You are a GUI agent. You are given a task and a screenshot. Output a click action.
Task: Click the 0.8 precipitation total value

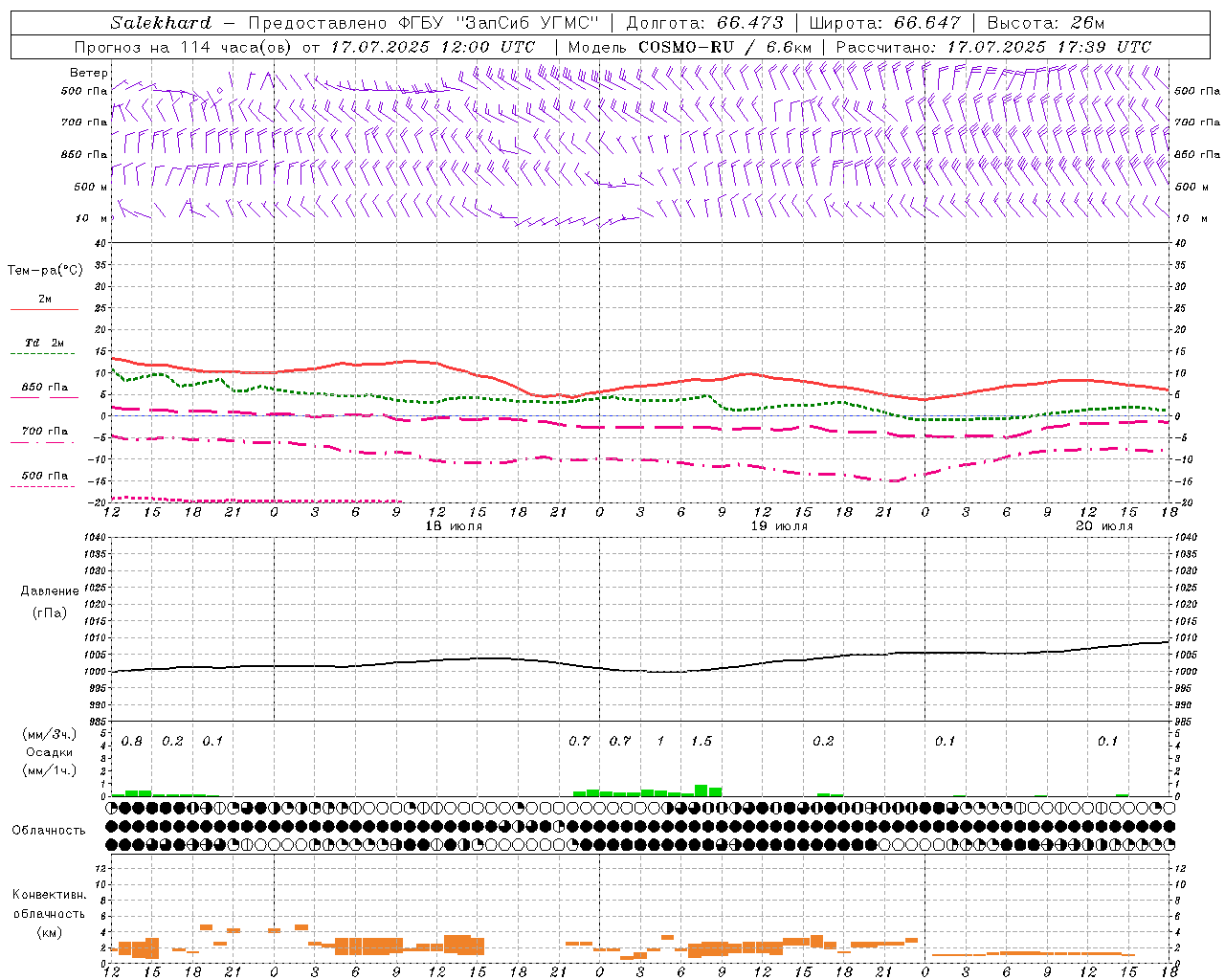pyautogui.click(x=132, y=742)
